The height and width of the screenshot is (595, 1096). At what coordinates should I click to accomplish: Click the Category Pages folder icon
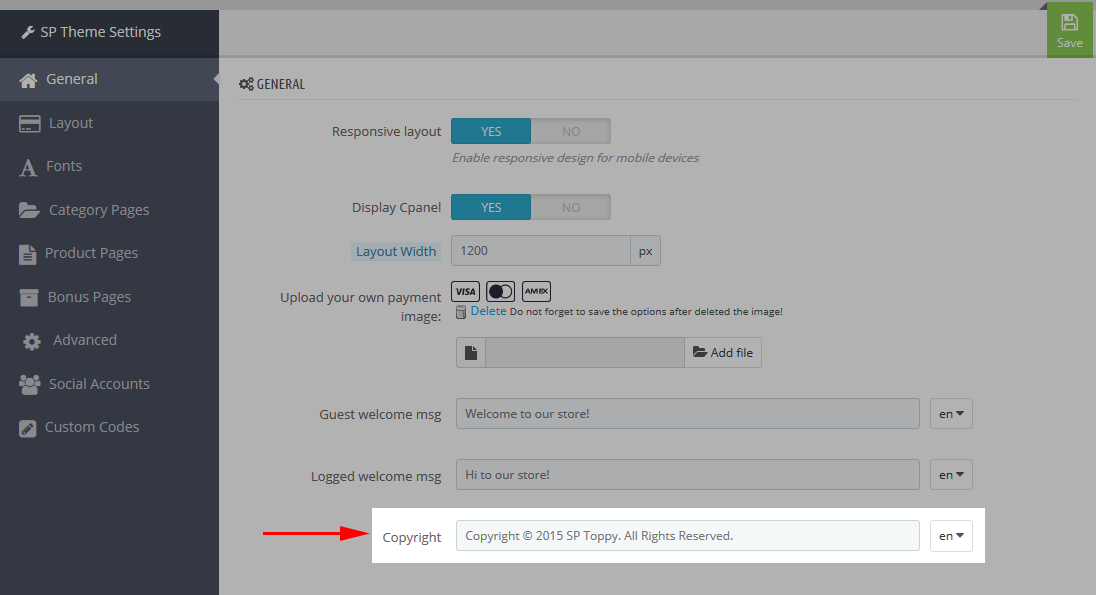[x=29, y=210]
